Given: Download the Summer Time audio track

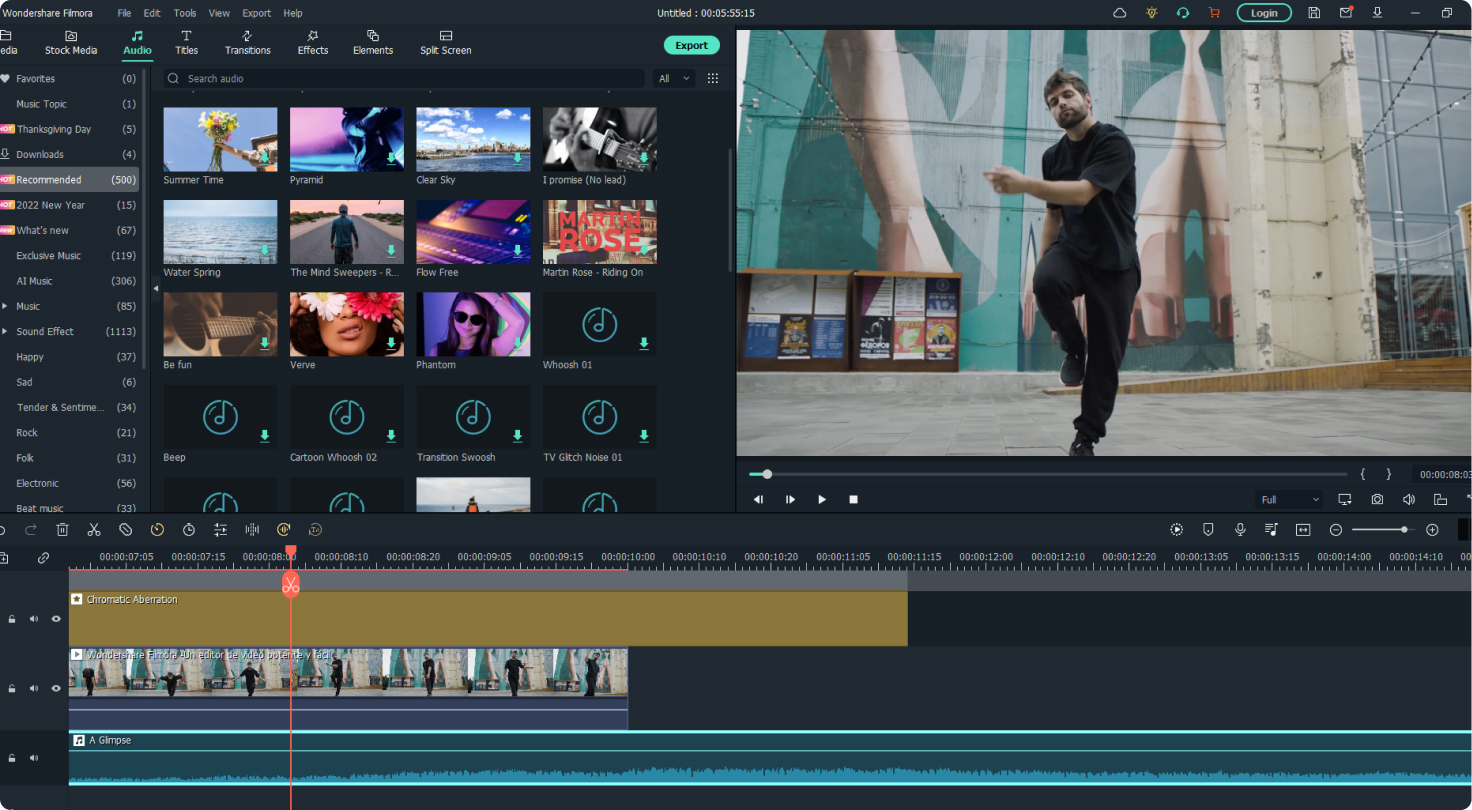Looking at the screenshot, I should click(265, 157).
